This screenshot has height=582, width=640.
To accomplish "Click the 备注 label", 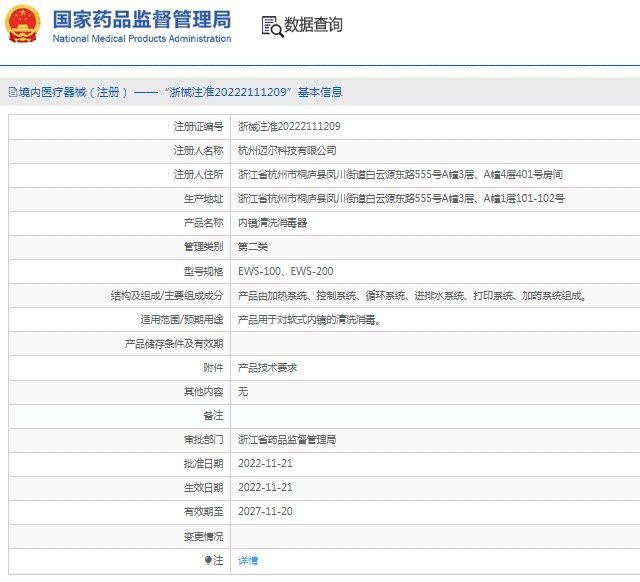I will [x=213, y=415].
